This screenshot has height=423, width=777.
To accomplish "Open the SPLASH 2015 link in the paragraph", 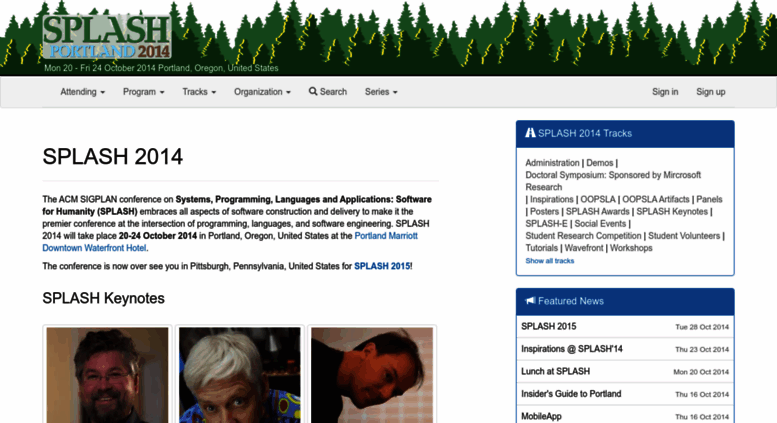I will [382, 266].
